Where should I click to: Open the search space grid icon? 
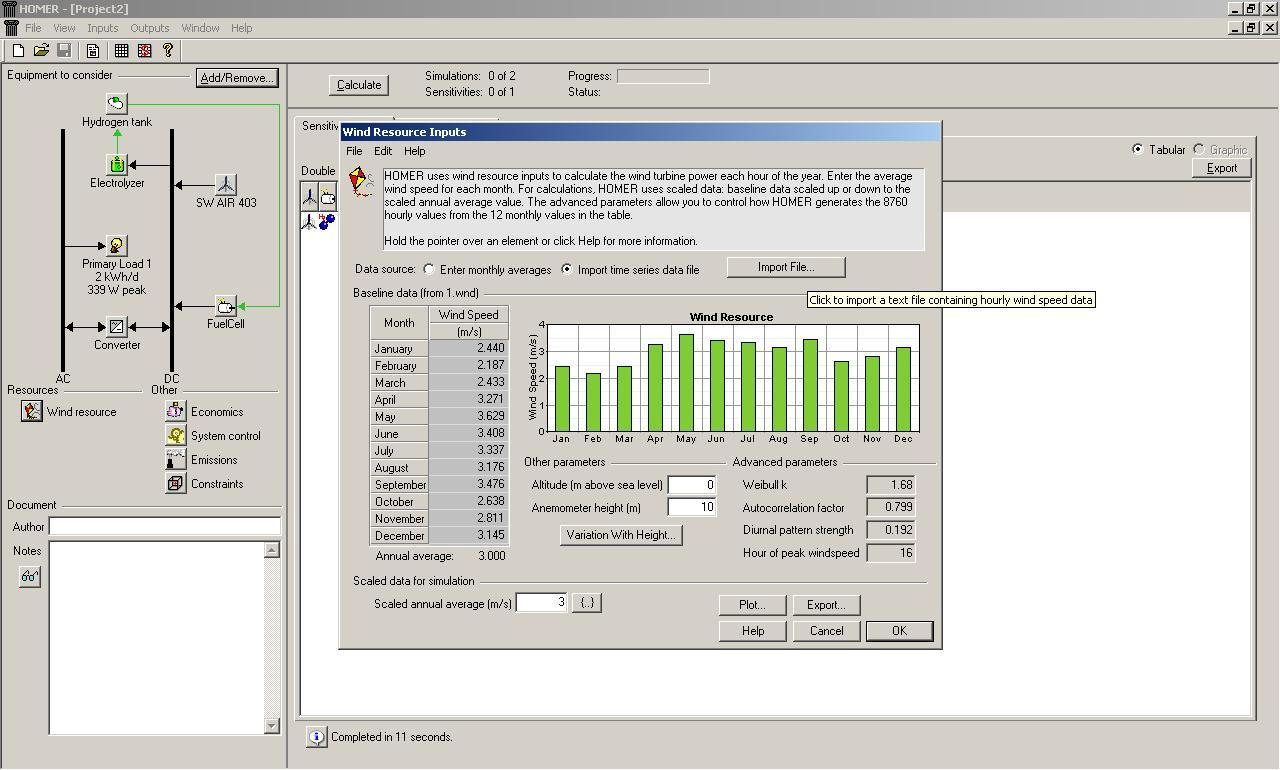click(x=122, y=50)
